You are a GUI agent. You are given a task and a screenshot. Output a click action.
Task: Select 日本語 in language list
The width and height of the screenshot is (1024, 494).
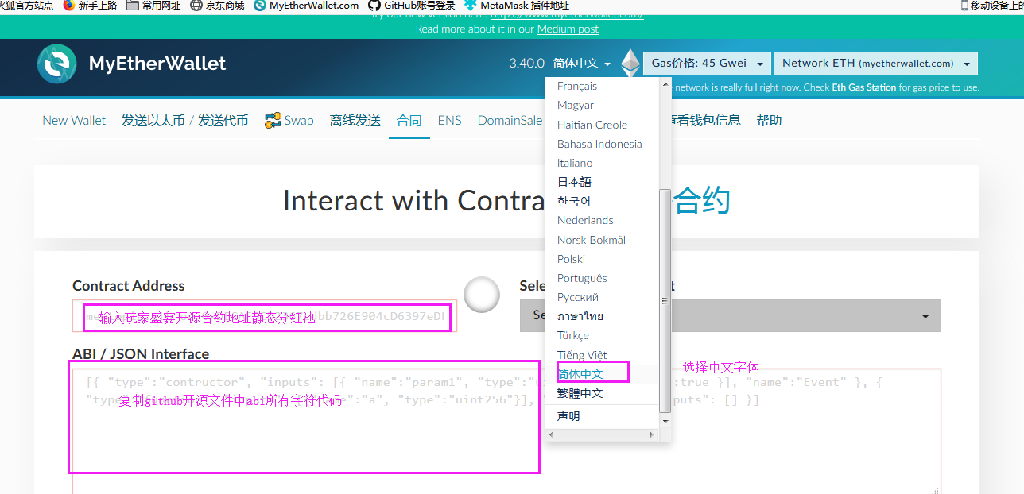point(575,182)
